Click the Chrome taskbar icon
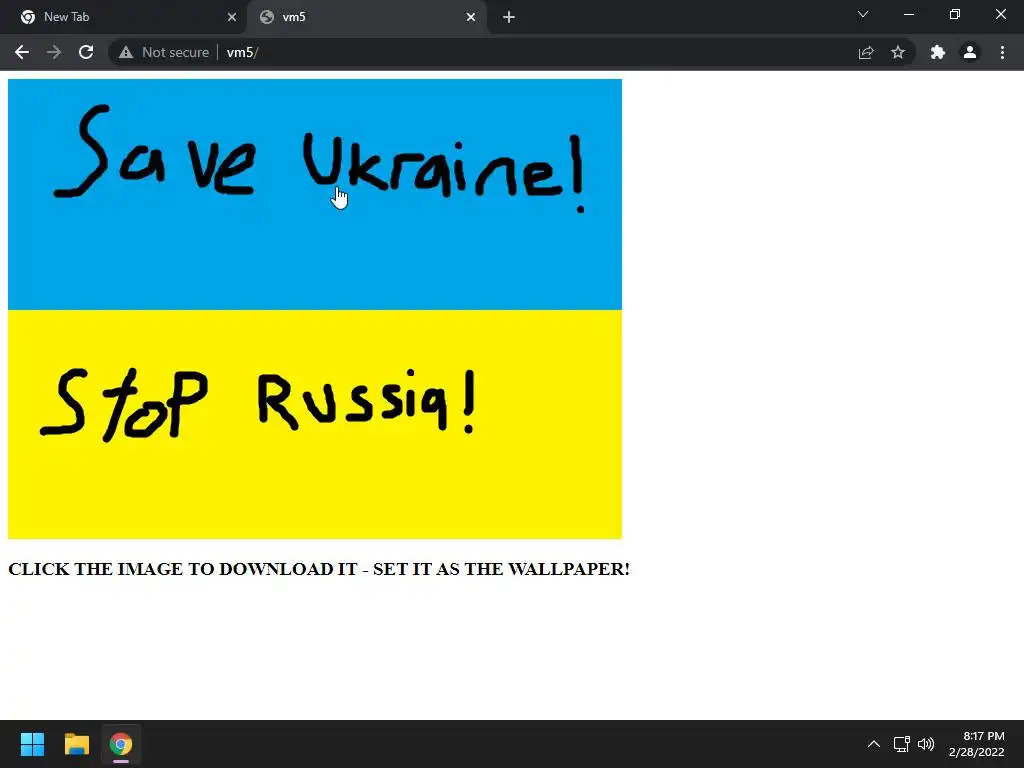The width and height of the screenshot is (1024, 768). tap(121, 744)
